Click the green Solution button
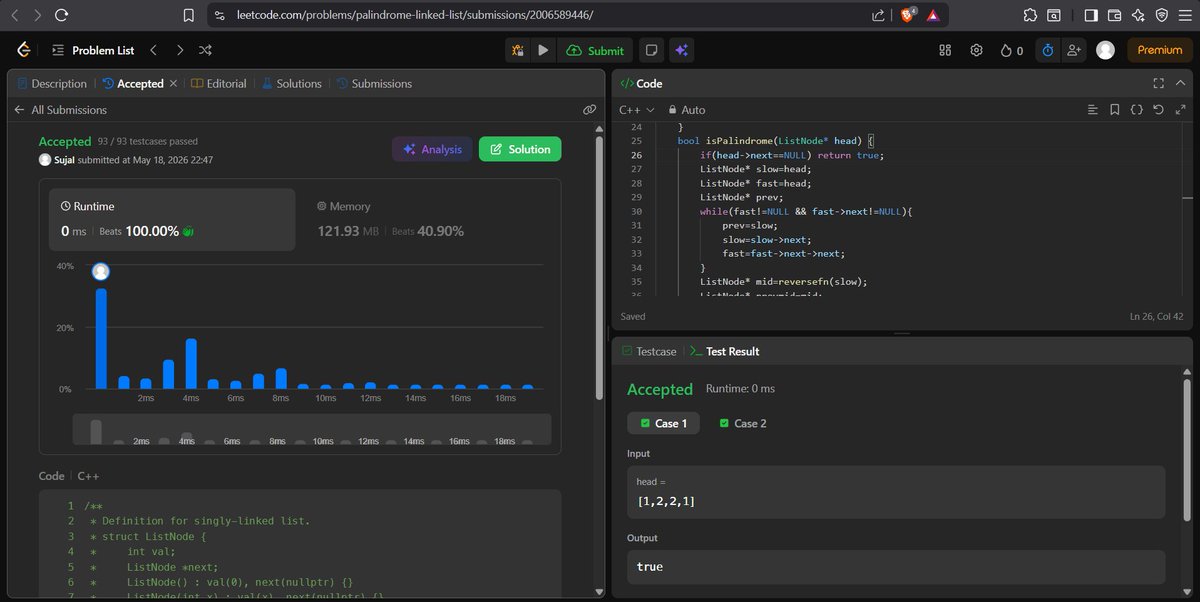This screenshot has width=1200, height=602. coord(520,149)
